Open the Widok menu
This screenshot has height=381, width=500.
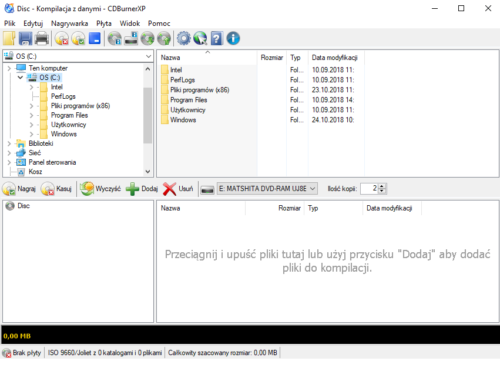130,23
